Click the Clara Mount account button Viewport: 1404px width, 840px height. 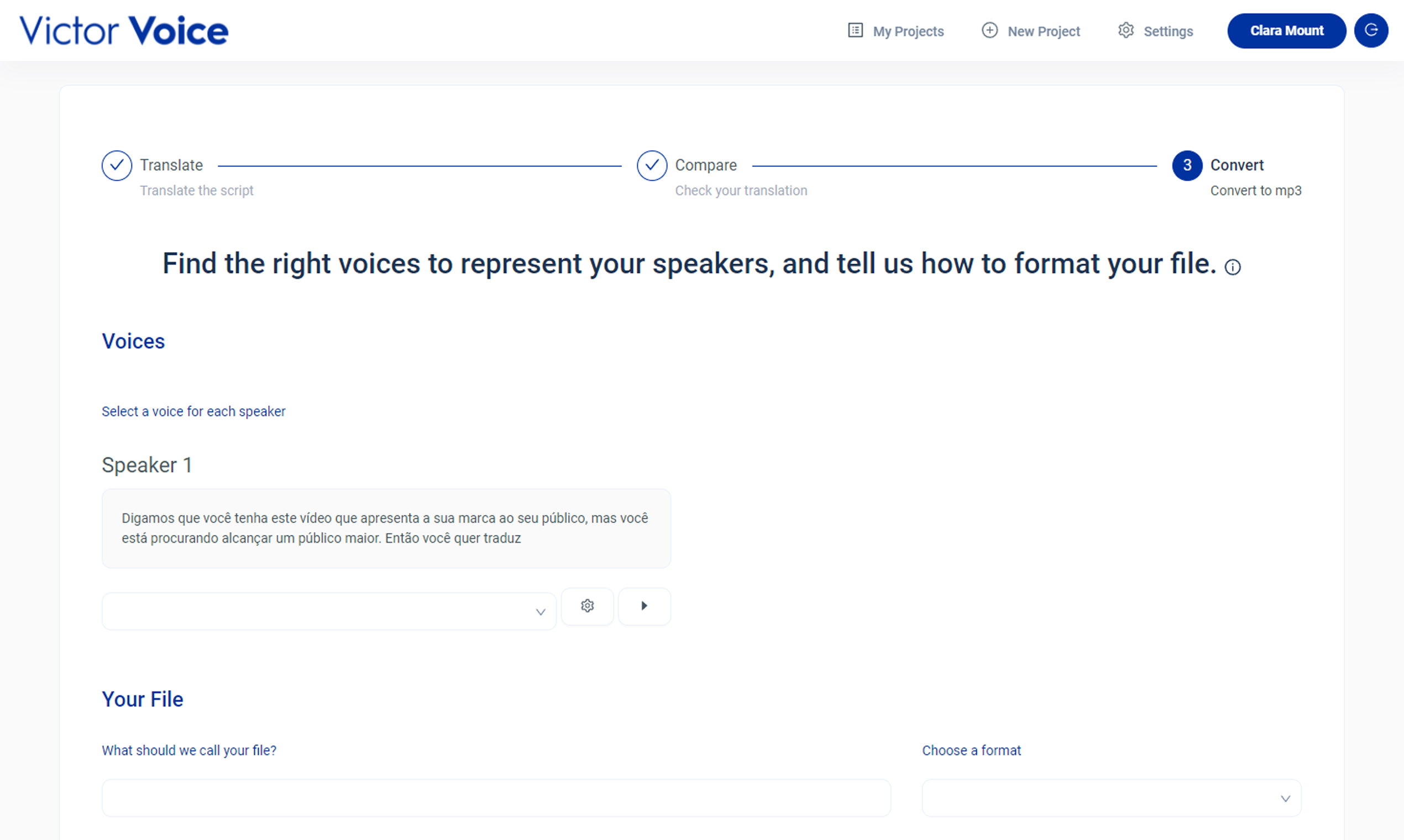coord(1286,30)
